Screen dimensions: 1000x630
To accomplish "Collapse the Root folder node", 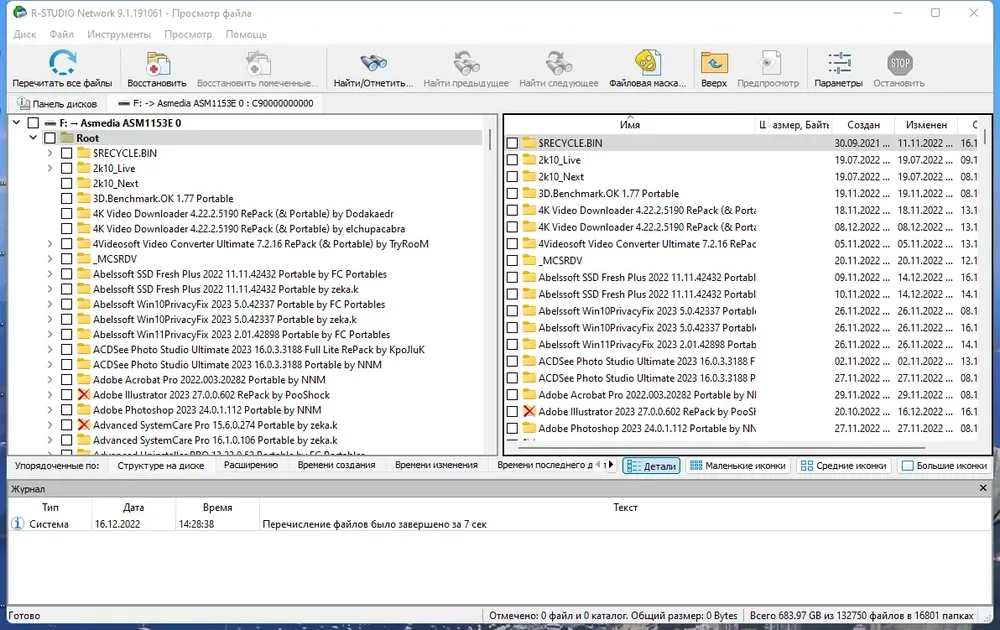I will click(x=33, y=138).
